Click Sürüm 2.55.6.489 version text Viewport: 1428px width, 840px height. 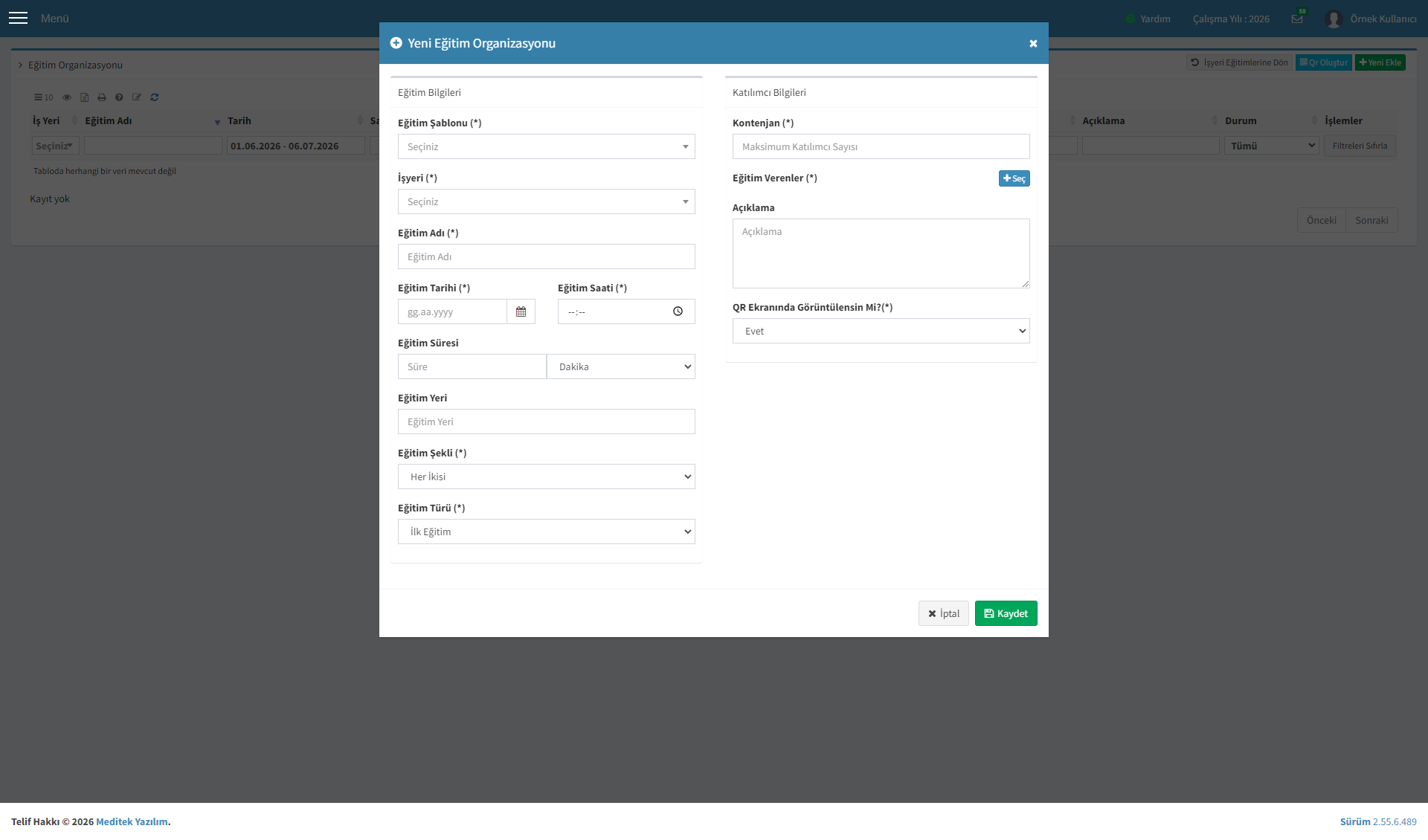click(1378, 821)
